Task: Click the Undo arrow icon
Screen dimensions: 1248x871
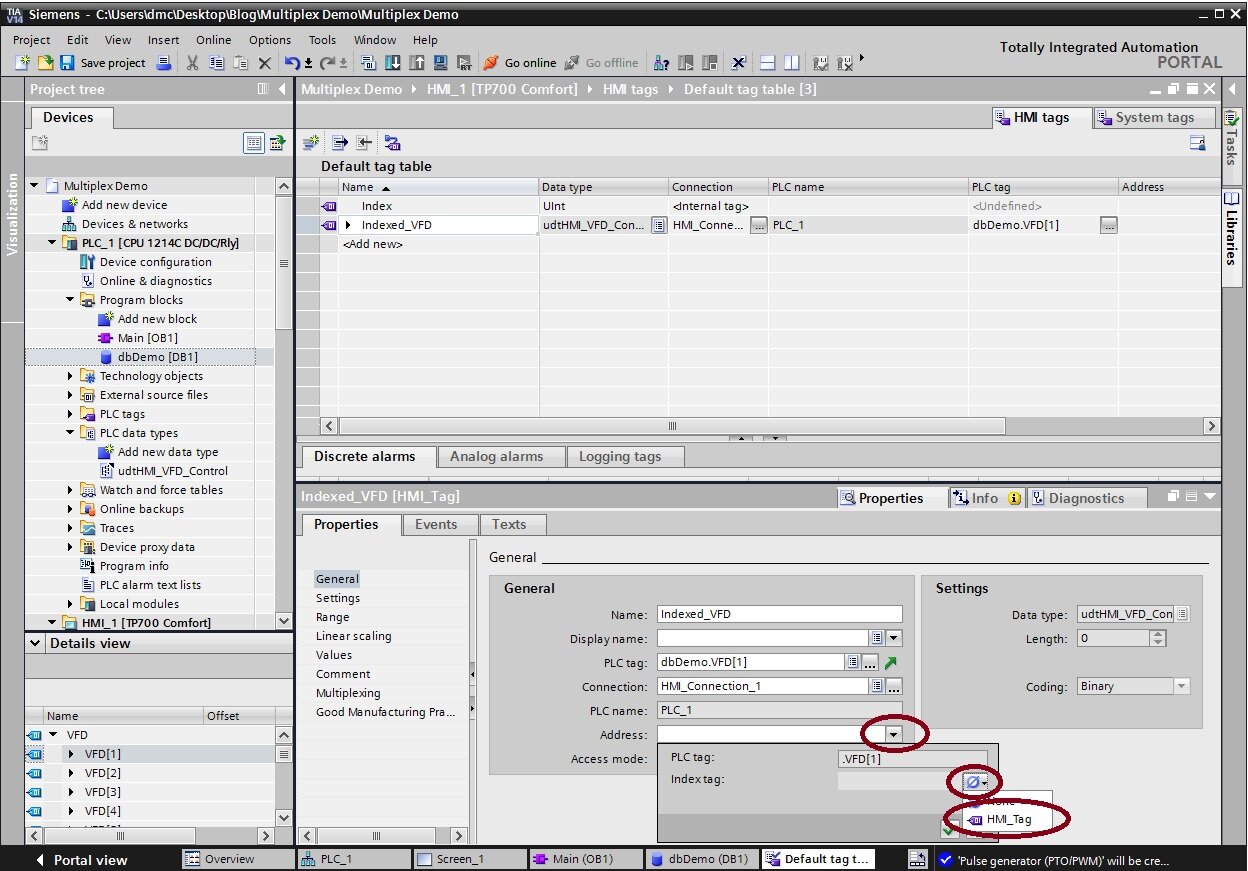Action: click(x=292, y=63)
